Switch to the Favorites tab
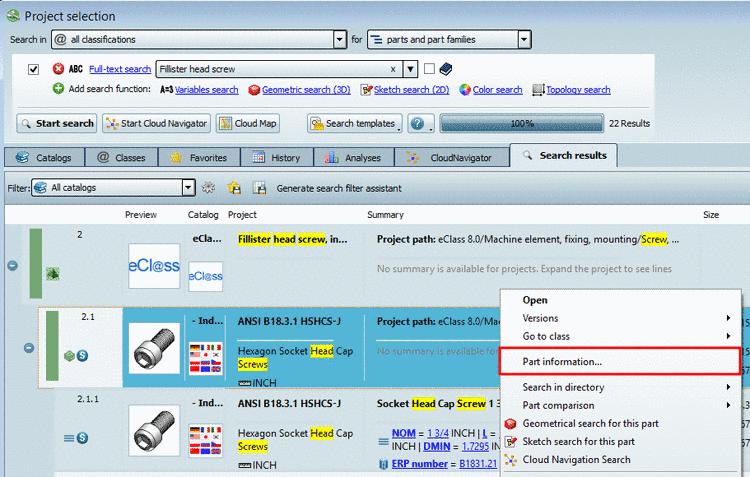 pos(199,157)
